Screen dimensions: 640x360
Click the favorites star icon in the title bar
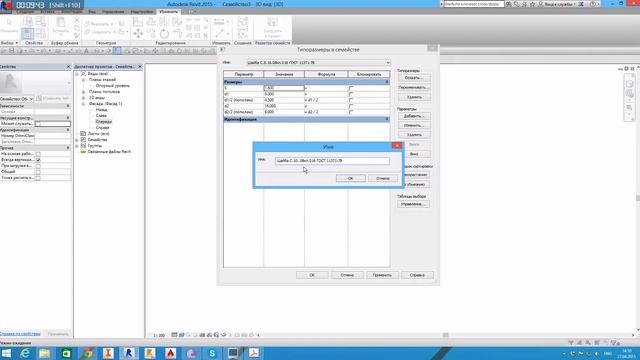pyautogui.click(x=533, y=4)
